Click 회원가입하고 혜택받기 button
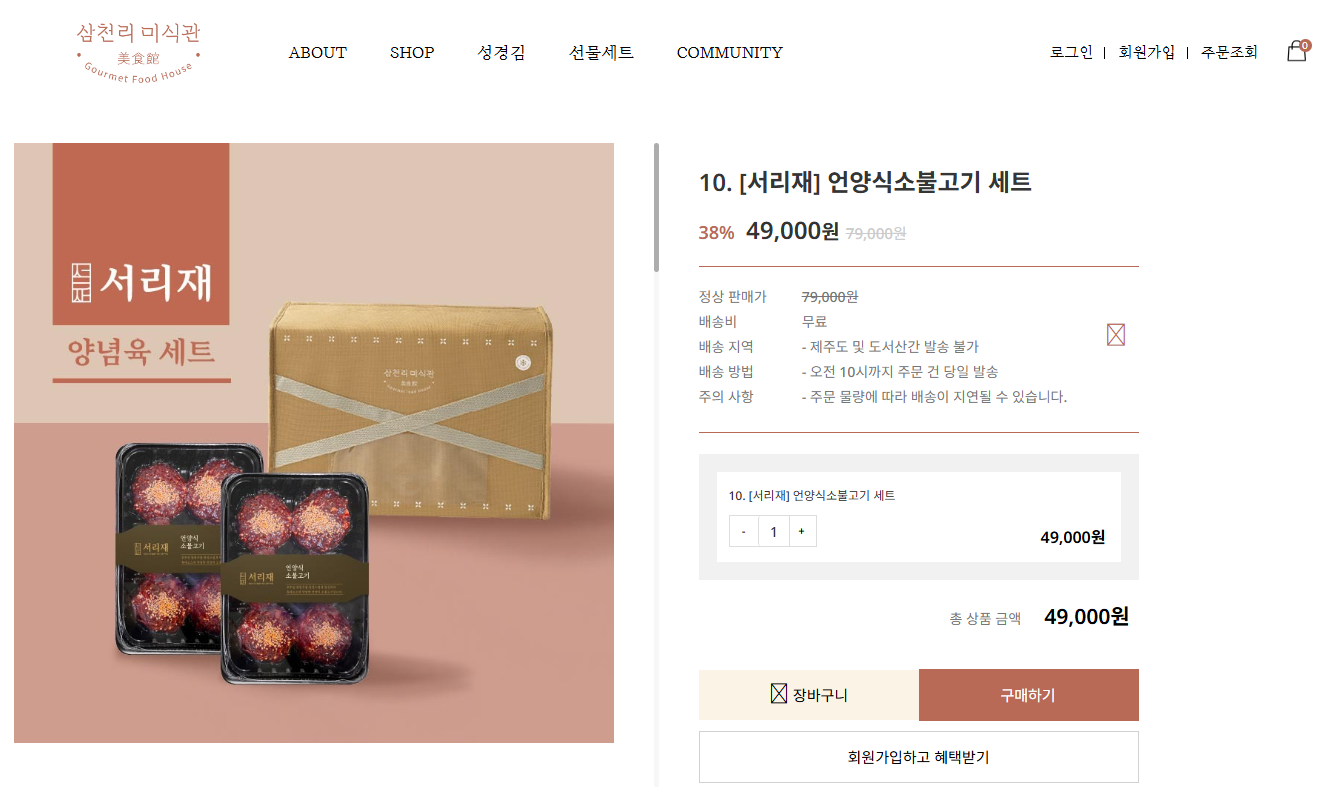Image resolution: width=1318 pixels, height=787 pixels. [x=918, y=757]
